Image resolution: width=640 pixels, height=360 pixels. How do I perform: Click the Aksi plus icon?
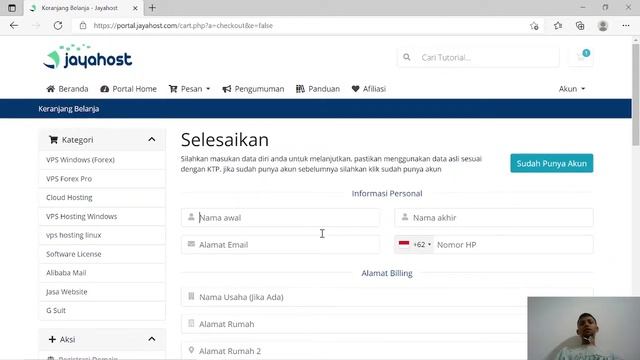coord(52,339)
